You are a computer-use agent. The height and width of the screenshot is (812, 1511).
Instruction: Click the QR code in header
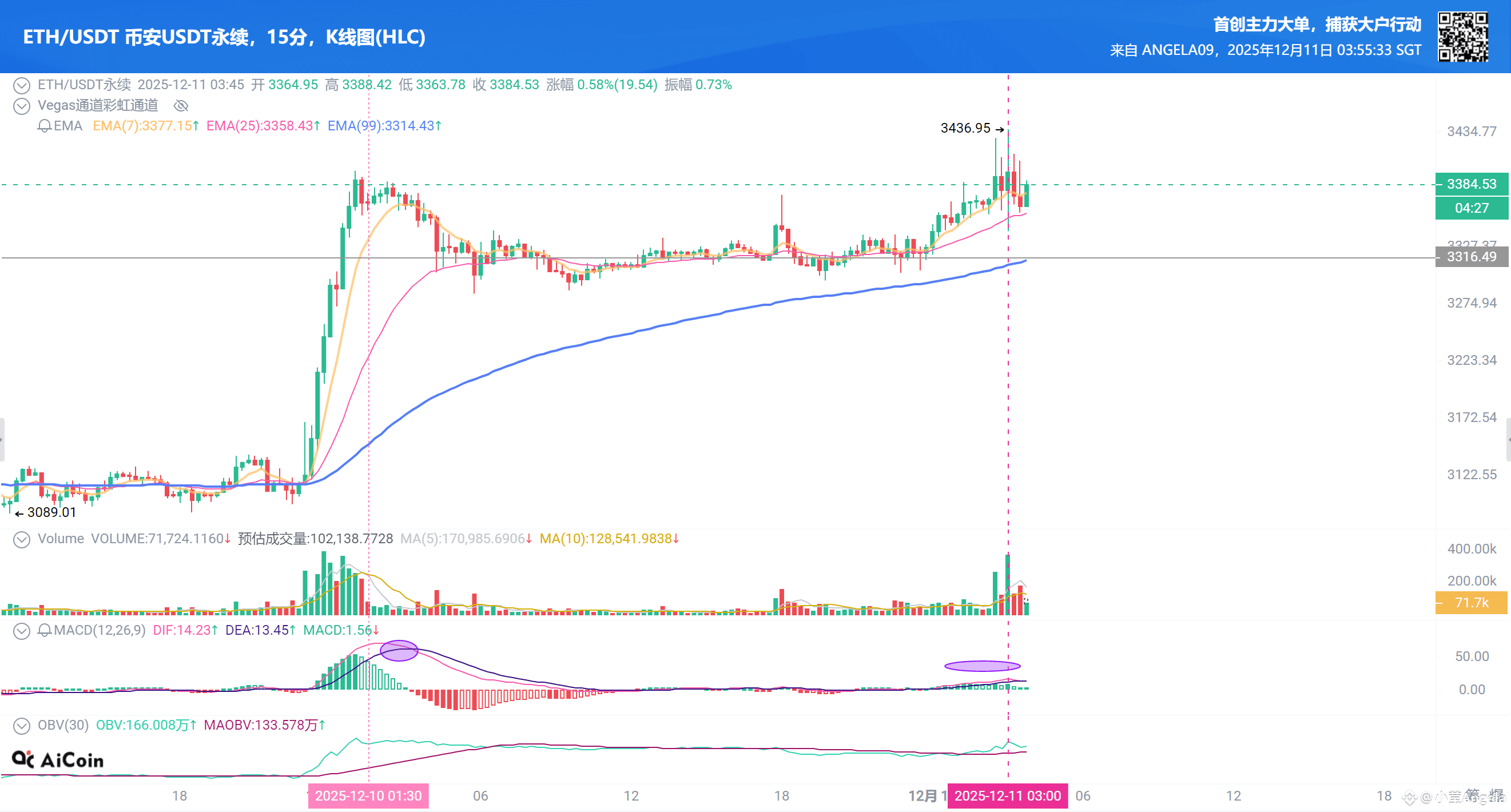click(1462, 37)
